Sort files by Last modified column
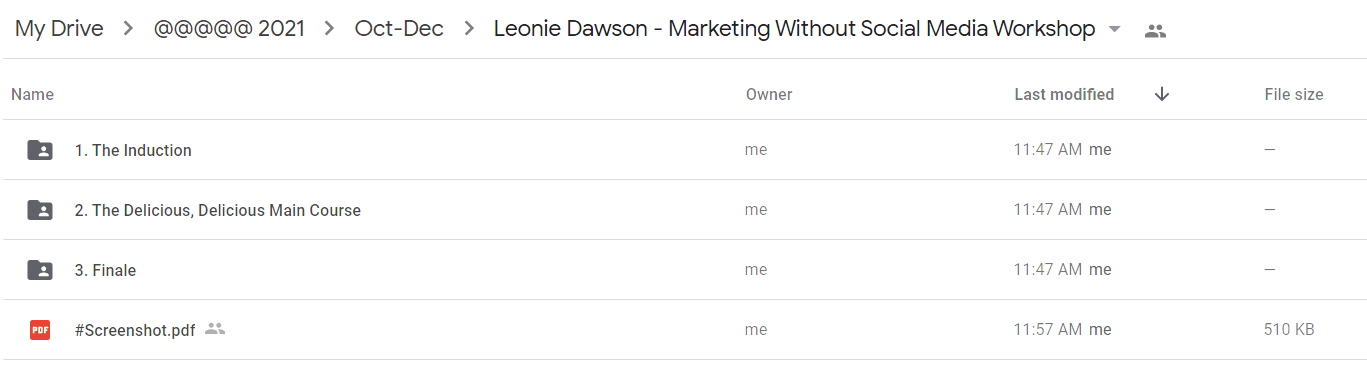 pyautogui.click(x=1064, y=94)
